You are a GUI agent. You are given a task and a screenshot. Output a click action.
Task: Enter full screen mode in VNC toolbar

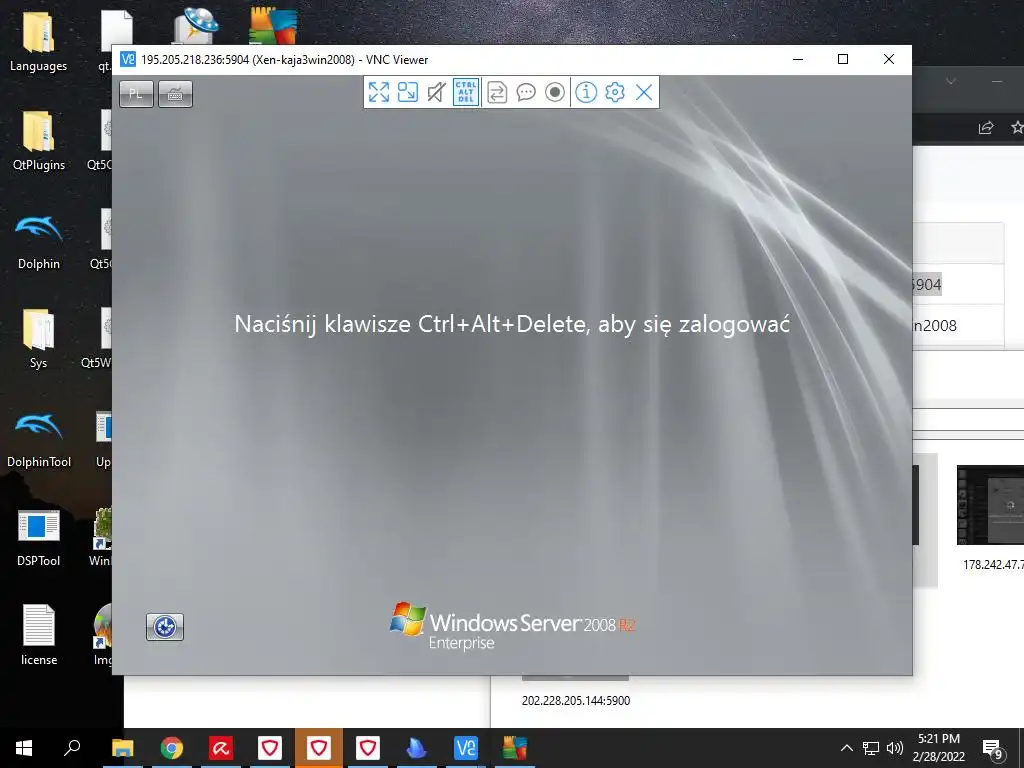(379, 92)
